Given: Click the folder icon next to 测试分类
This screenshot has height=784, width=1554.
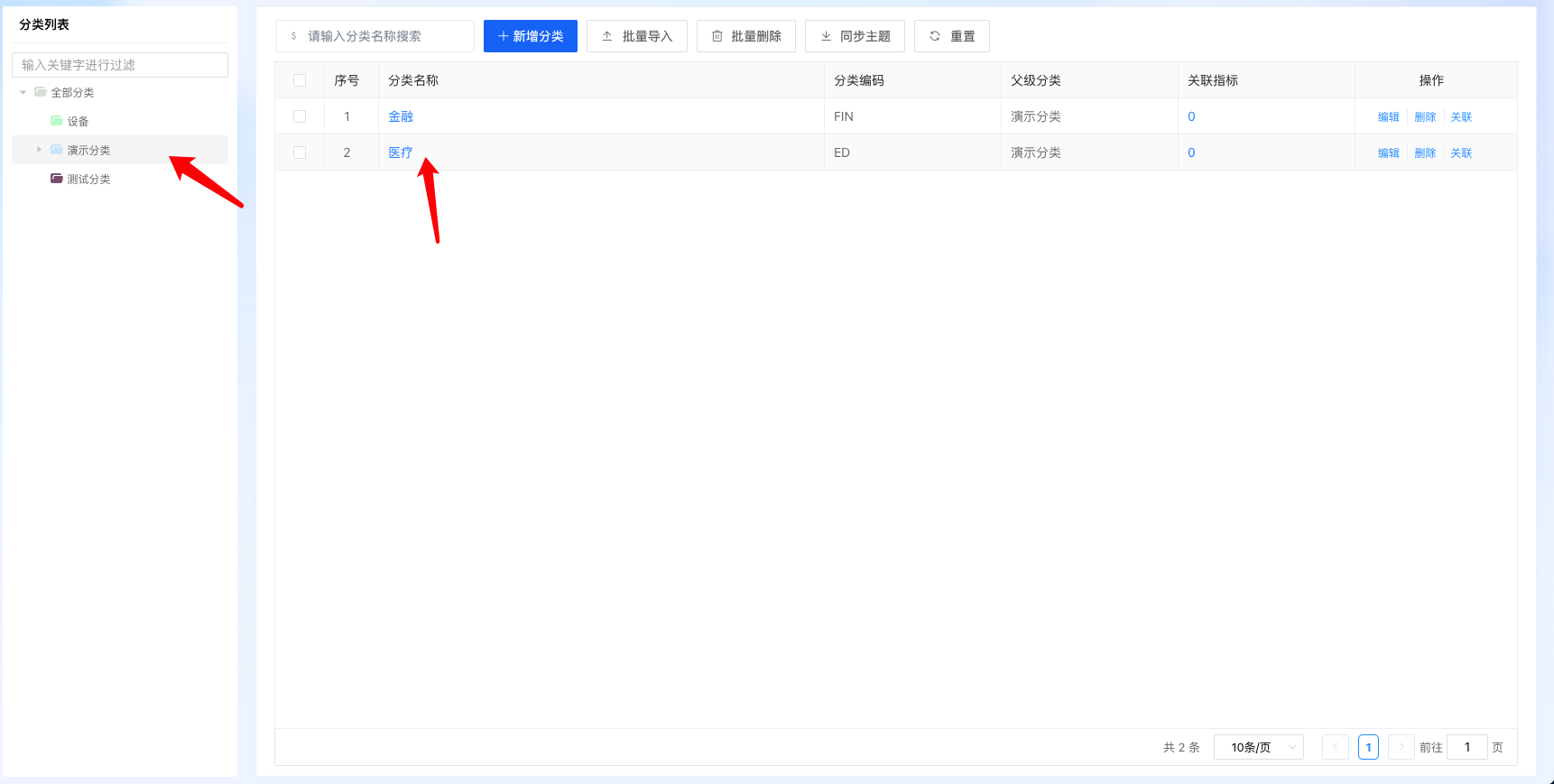Looking at the screenshot, I should (57, 179).
